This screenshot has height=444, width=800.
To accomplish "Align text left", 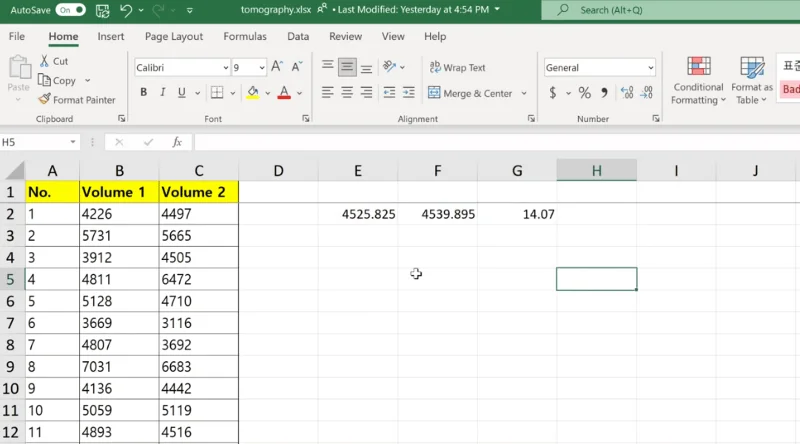I will click(x=328, y=92).
